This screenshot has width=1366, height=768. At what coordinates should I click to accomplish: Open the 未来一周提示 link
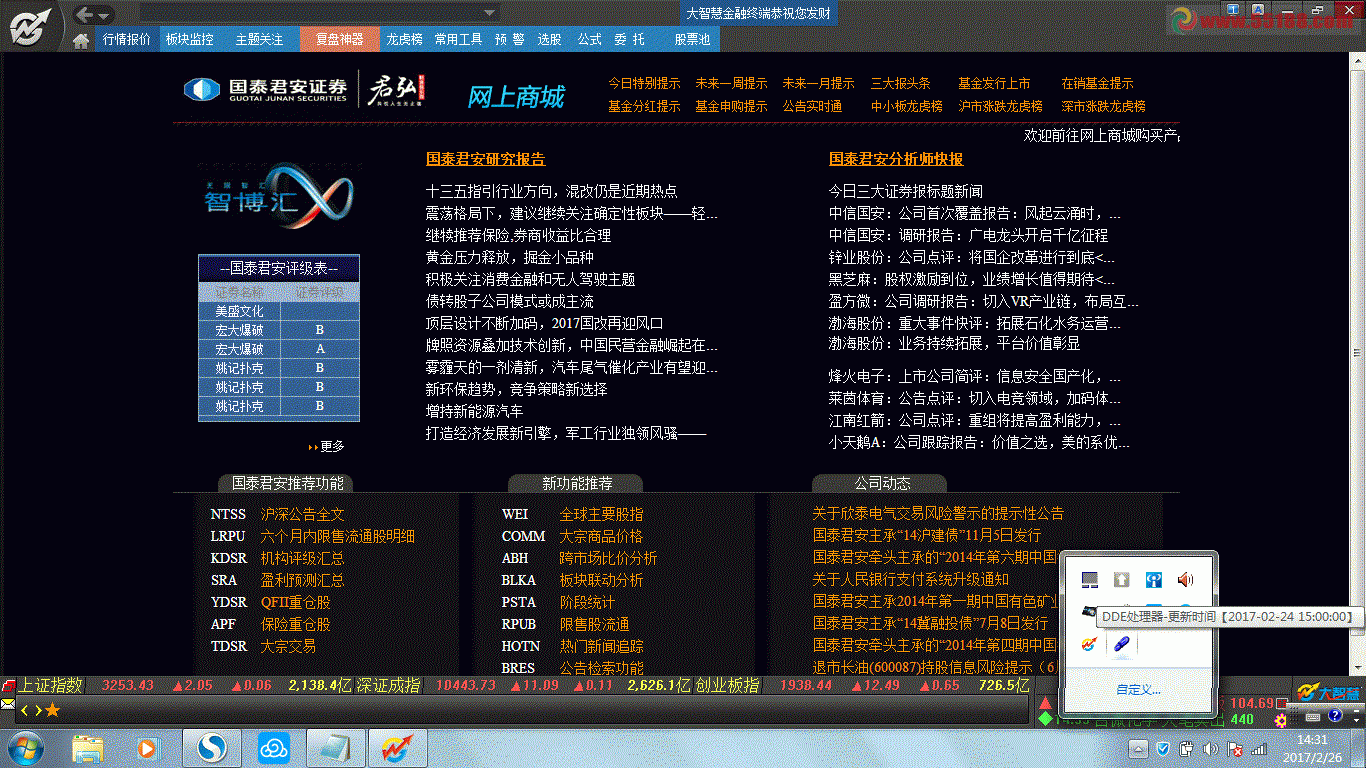coord(731,83)
